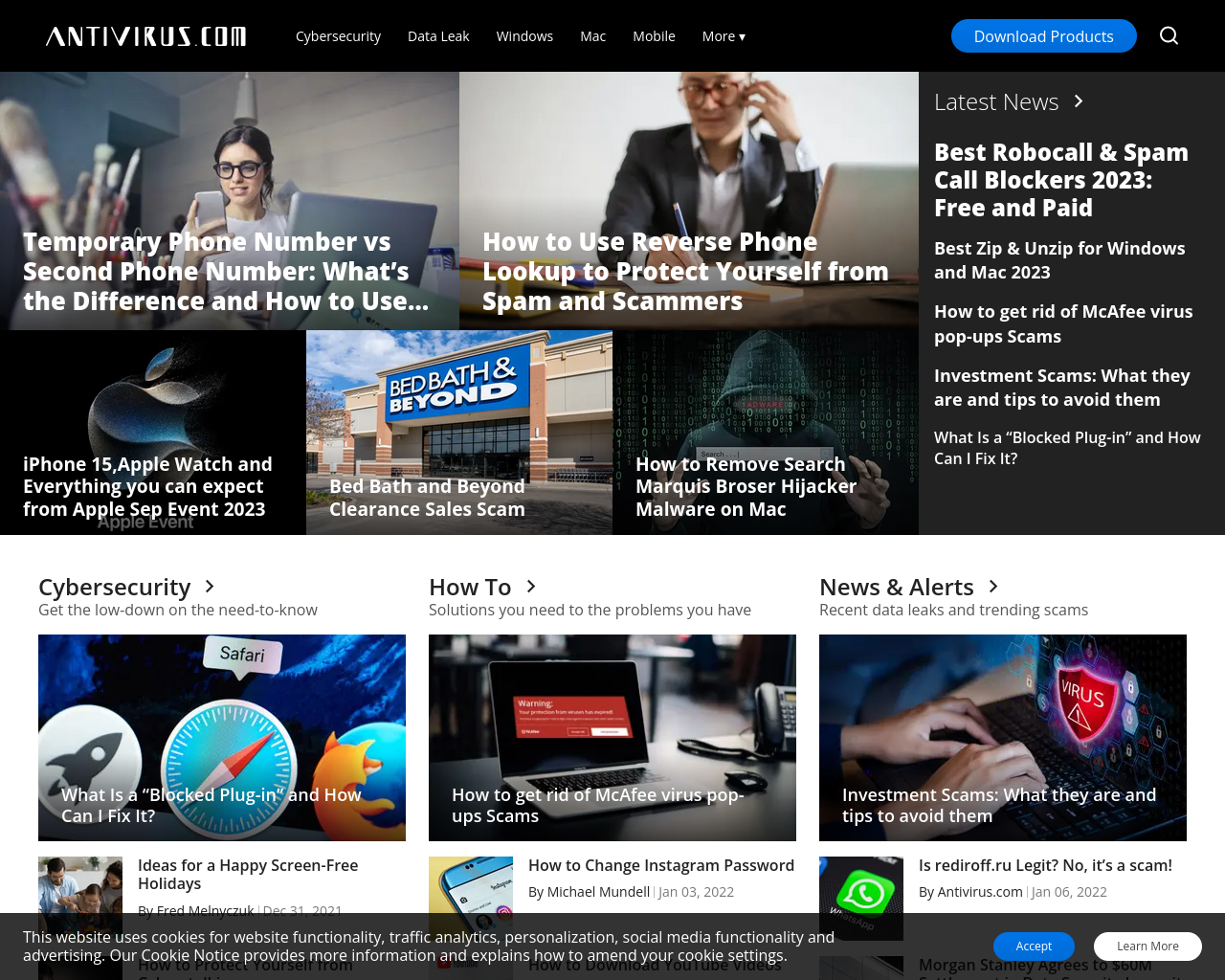1225x980 pixels.
Task: Click the News & Alerts section heading
Action: point(896,587)
